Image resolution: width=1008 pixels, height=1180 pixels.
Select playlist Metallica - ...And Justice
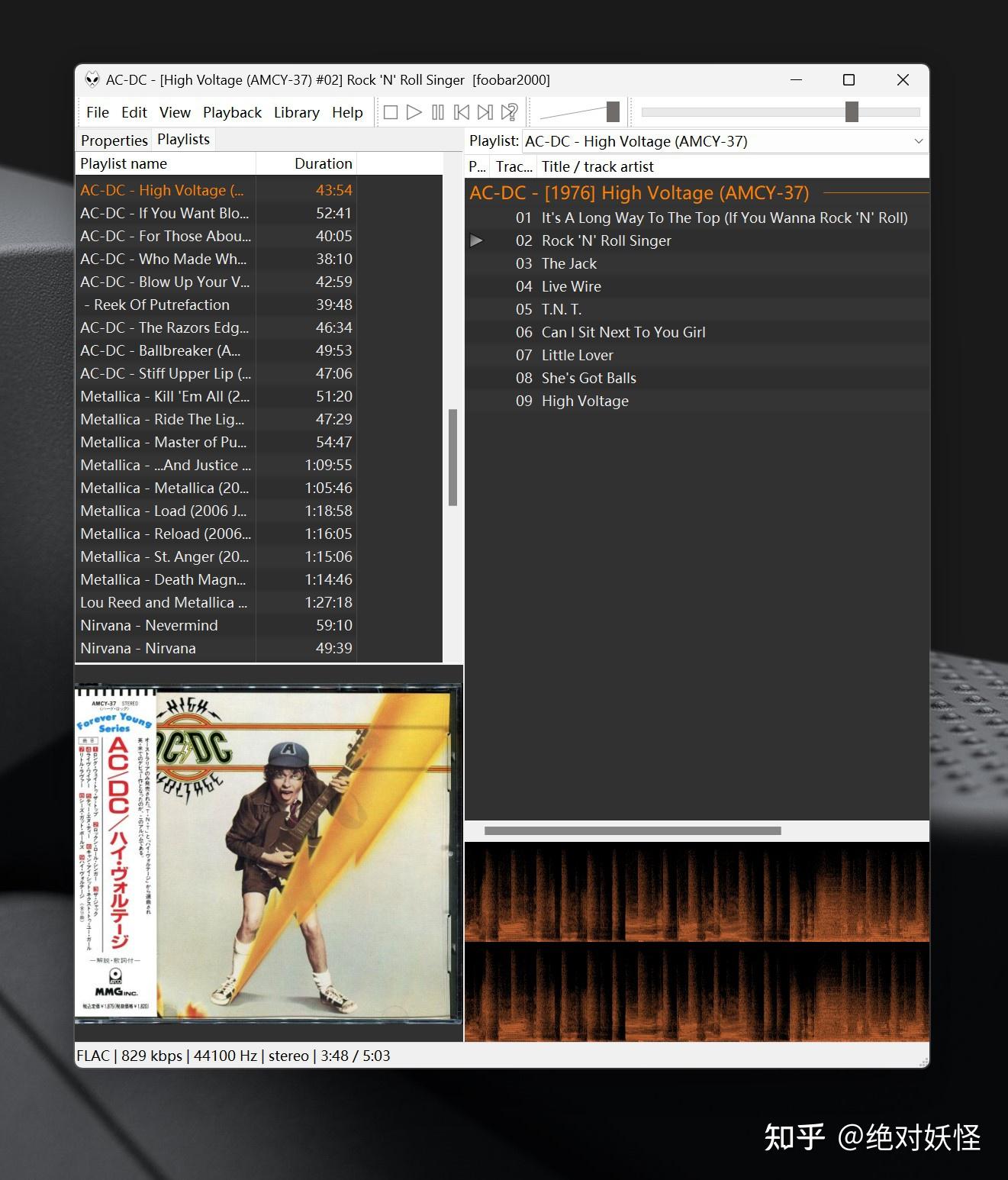pos(259,465)
